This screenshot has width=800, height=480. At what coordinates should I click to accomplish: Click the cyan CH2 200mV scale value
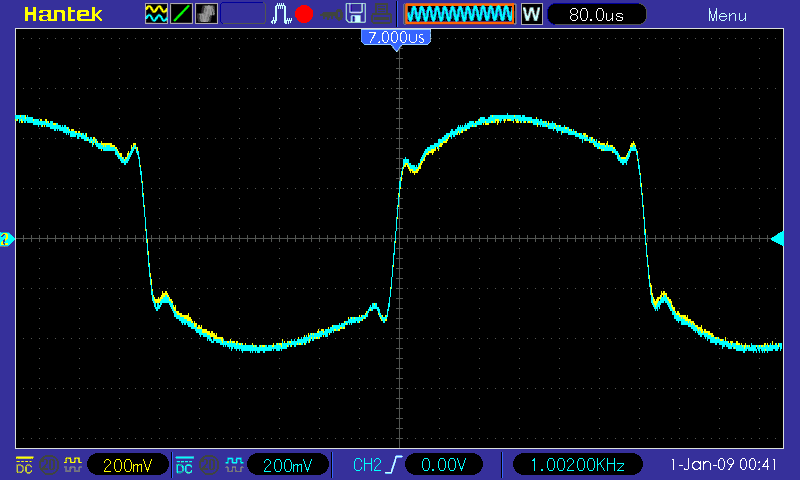point(288,465)
